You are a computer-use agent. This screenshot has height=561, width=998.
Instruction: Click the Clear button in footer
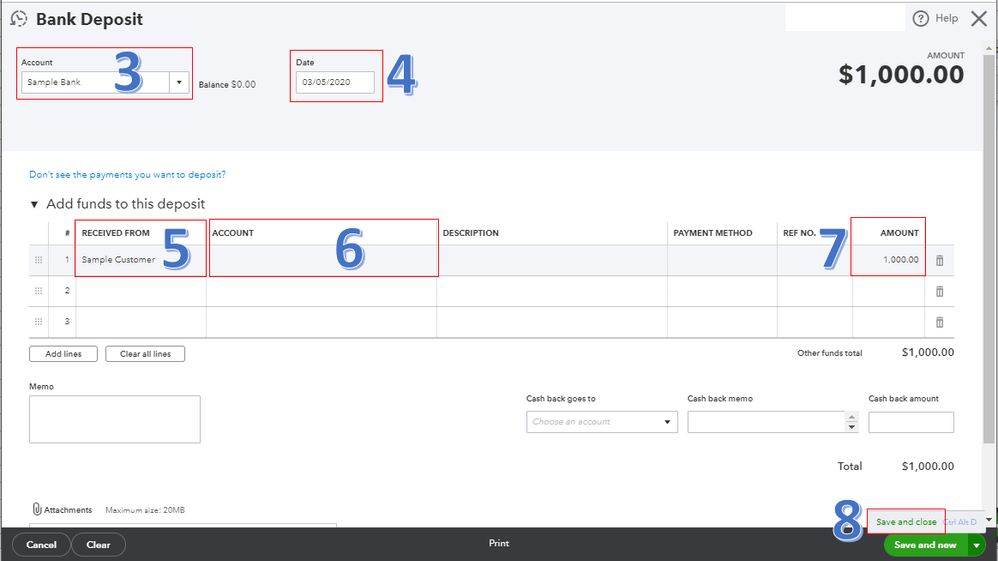98,545
